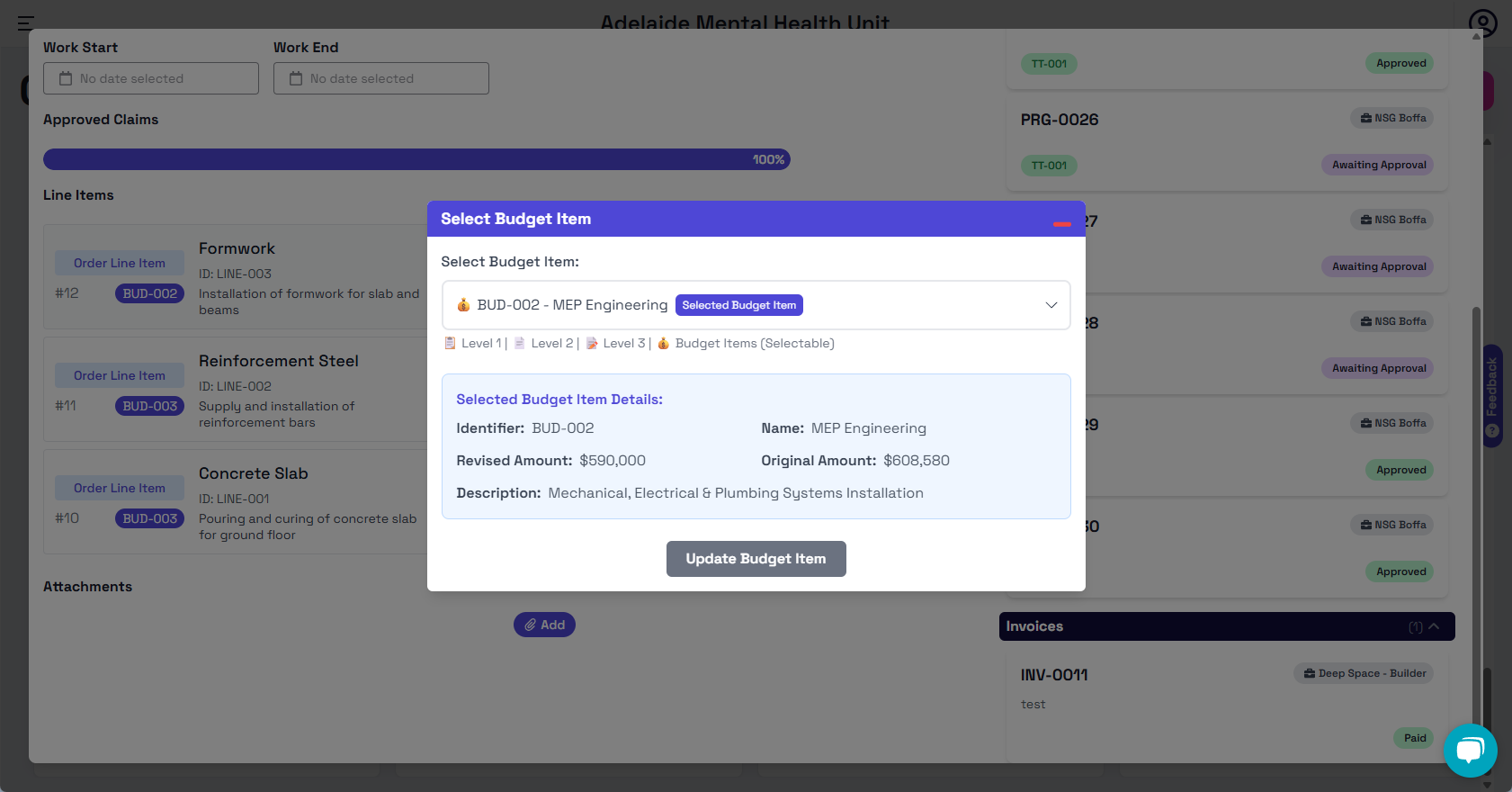Open the Feedback side tab

(x=1492, y=396)
